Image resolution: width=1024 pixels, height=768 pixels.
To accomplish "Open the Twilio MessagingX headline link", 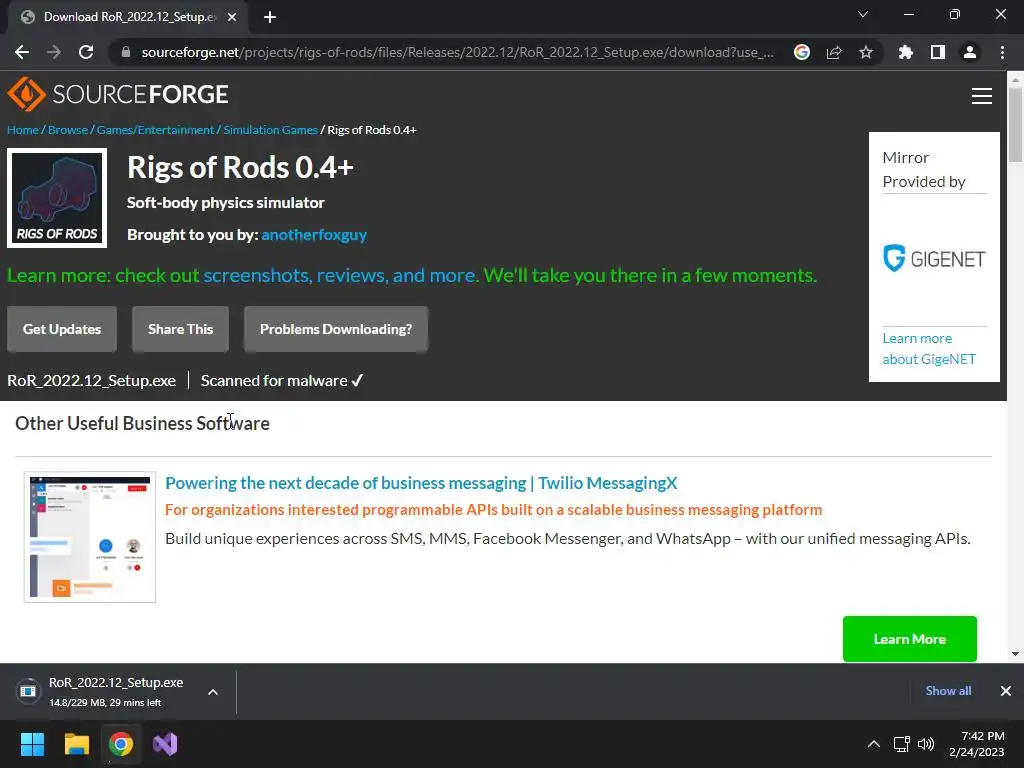I will (421, 483).
